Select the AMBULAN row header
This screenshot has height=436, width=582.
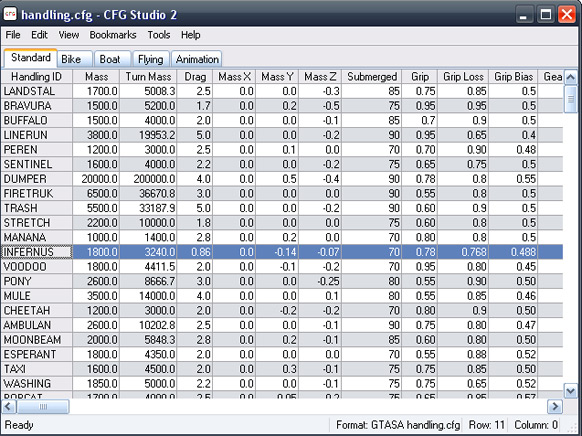[36, 325]
